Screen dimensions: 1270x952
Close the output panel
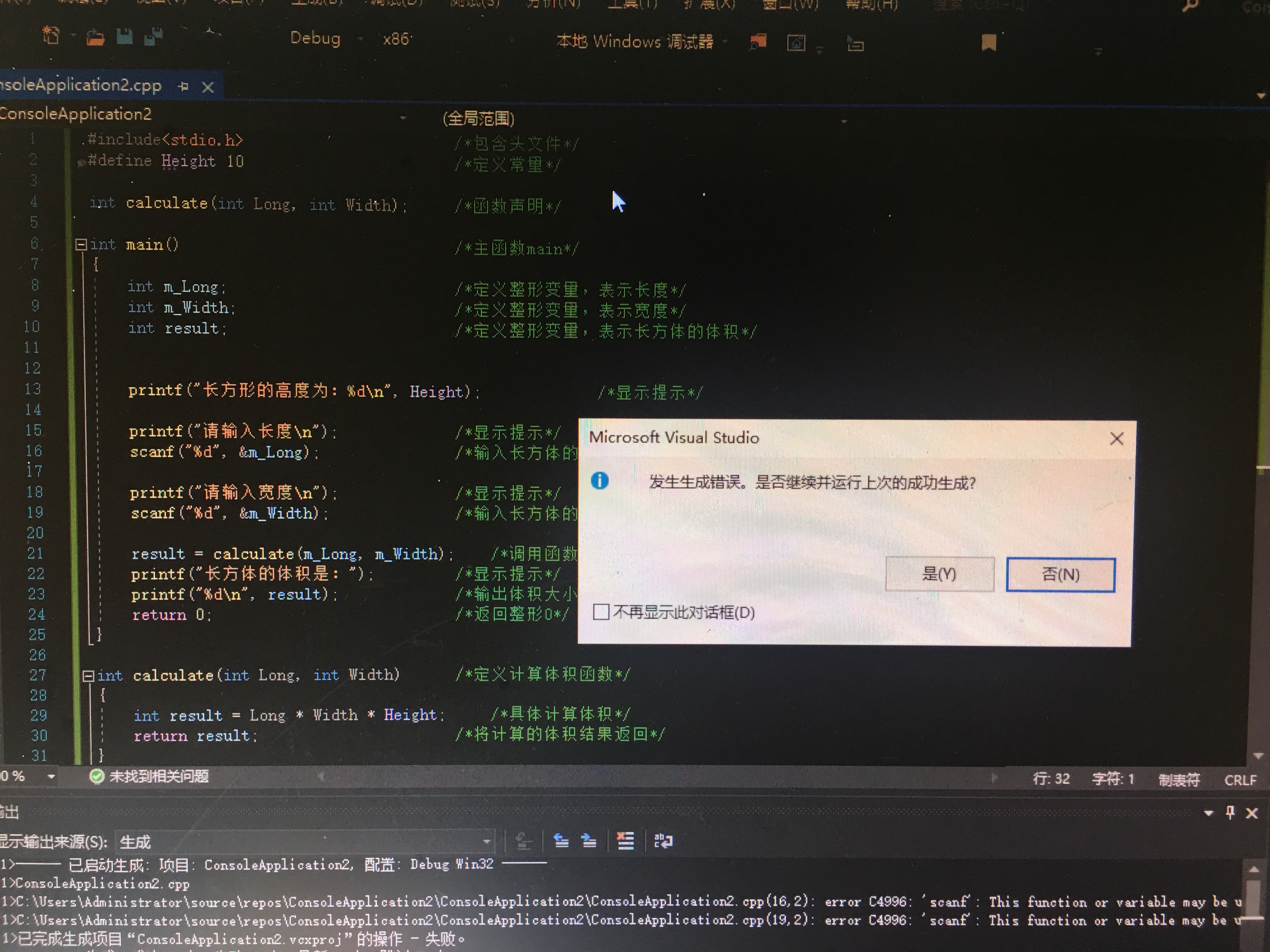1252,813
